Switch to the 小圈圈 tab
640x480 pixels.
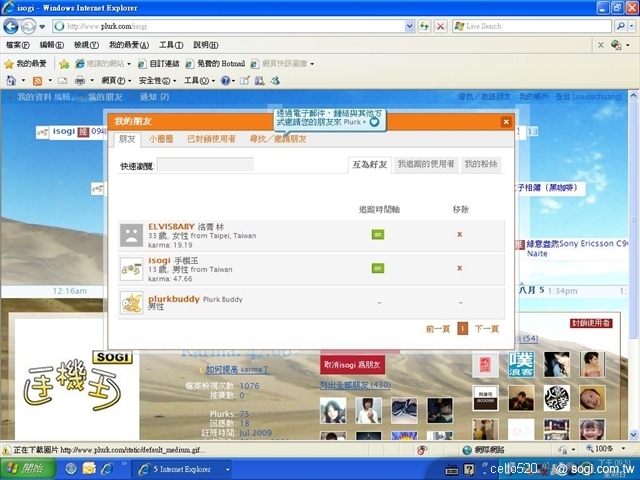(161, 139)
